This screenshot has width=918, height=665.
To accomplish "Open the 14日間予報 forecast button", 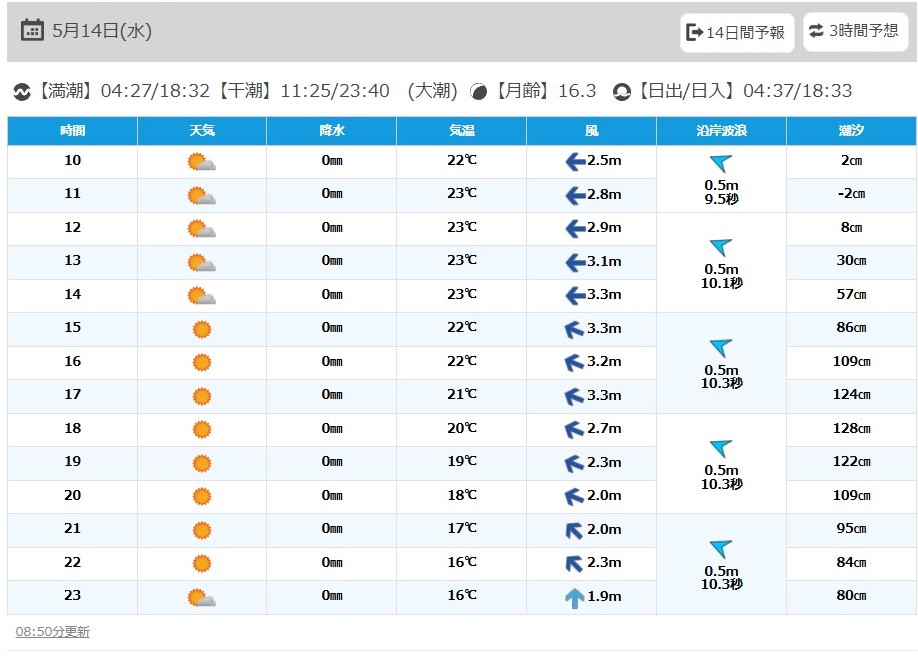I will pos(737,32).
